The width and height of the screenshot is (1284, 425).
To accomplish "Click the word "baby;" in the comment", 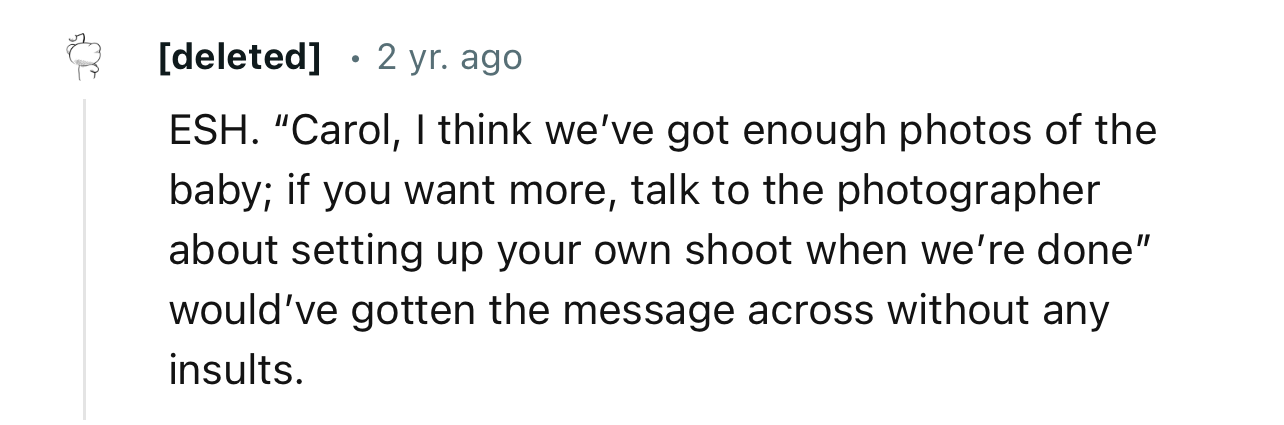I will pos(219,191).
